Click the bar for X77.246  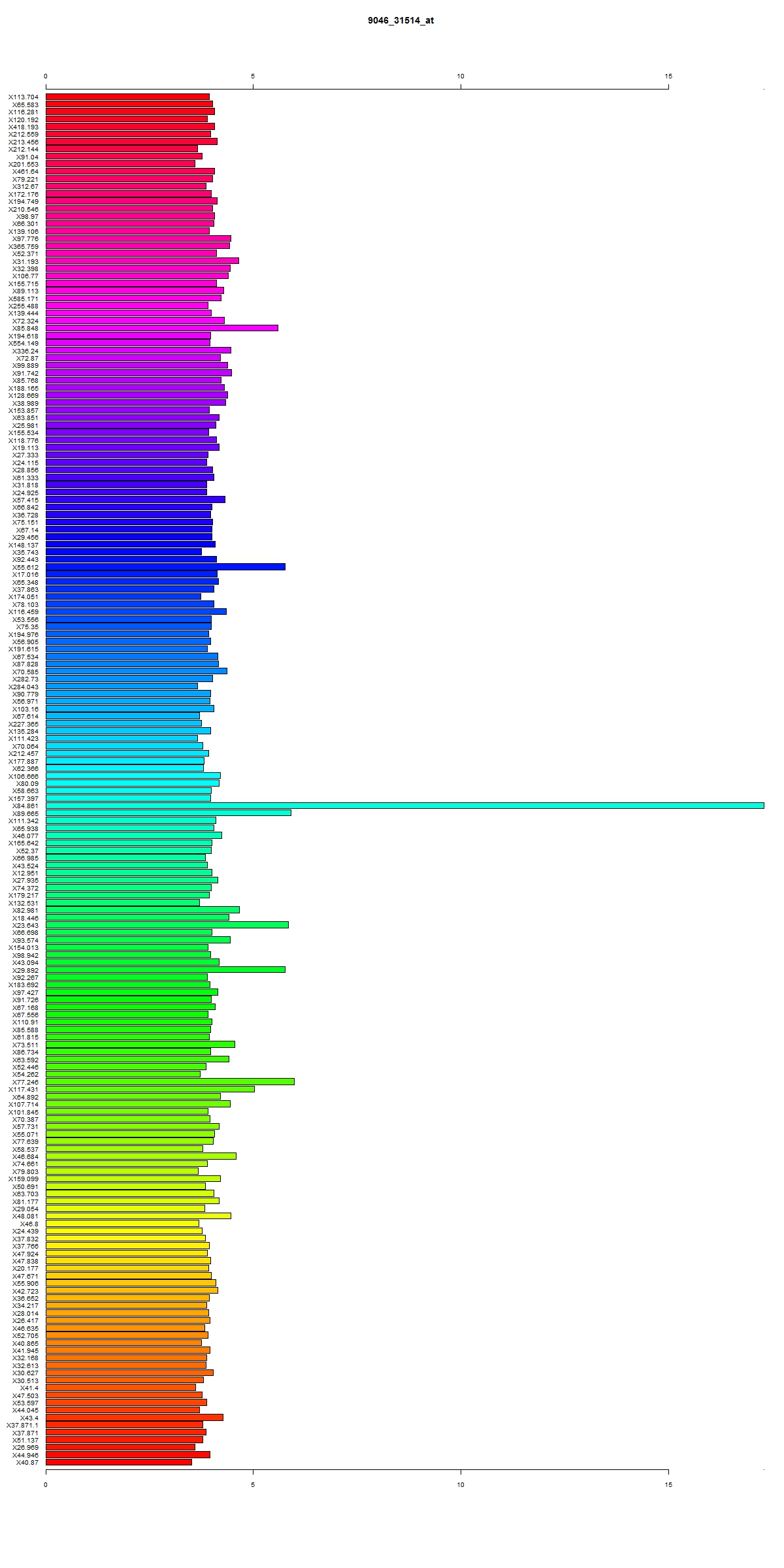click(x=170, y=1081)
